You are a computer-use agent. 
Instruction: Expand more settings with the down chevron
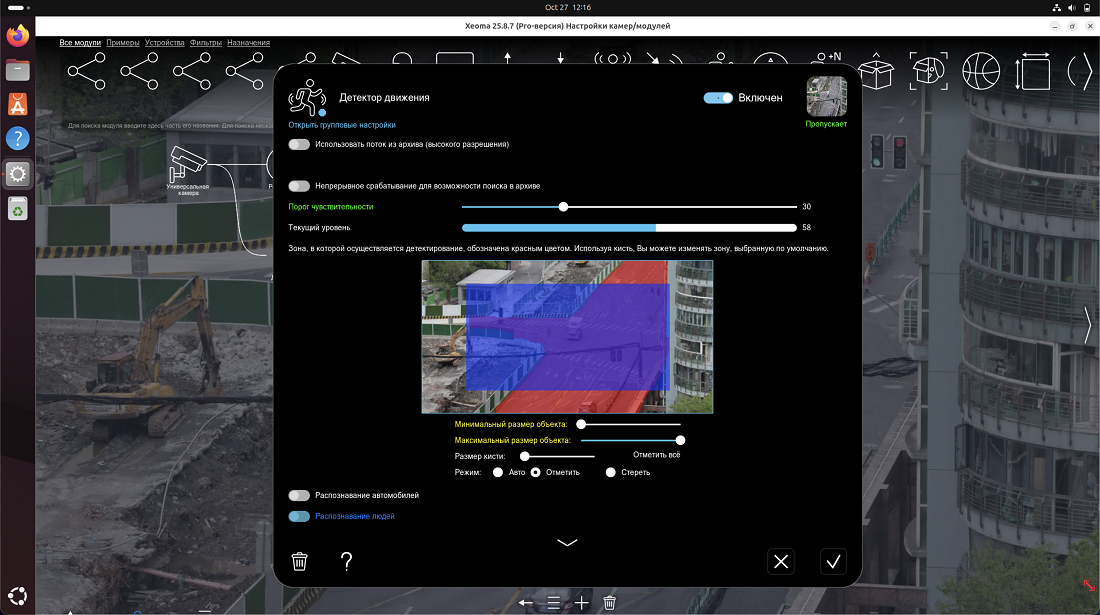pyautogui.click(x=567, y=542)
